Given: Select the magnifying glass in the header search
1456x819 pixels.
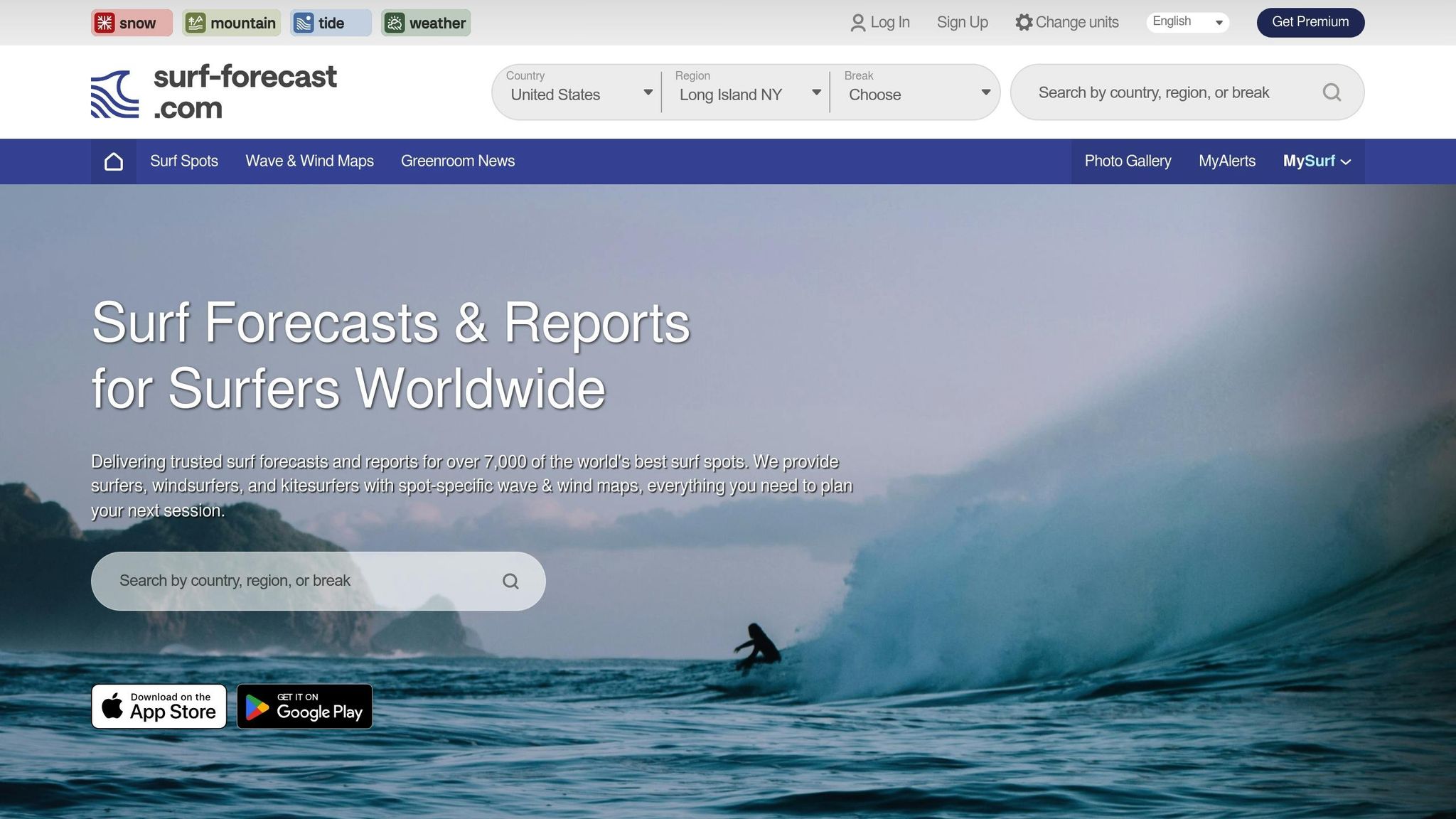Looking at the screenshot, I should point(1332,92).
